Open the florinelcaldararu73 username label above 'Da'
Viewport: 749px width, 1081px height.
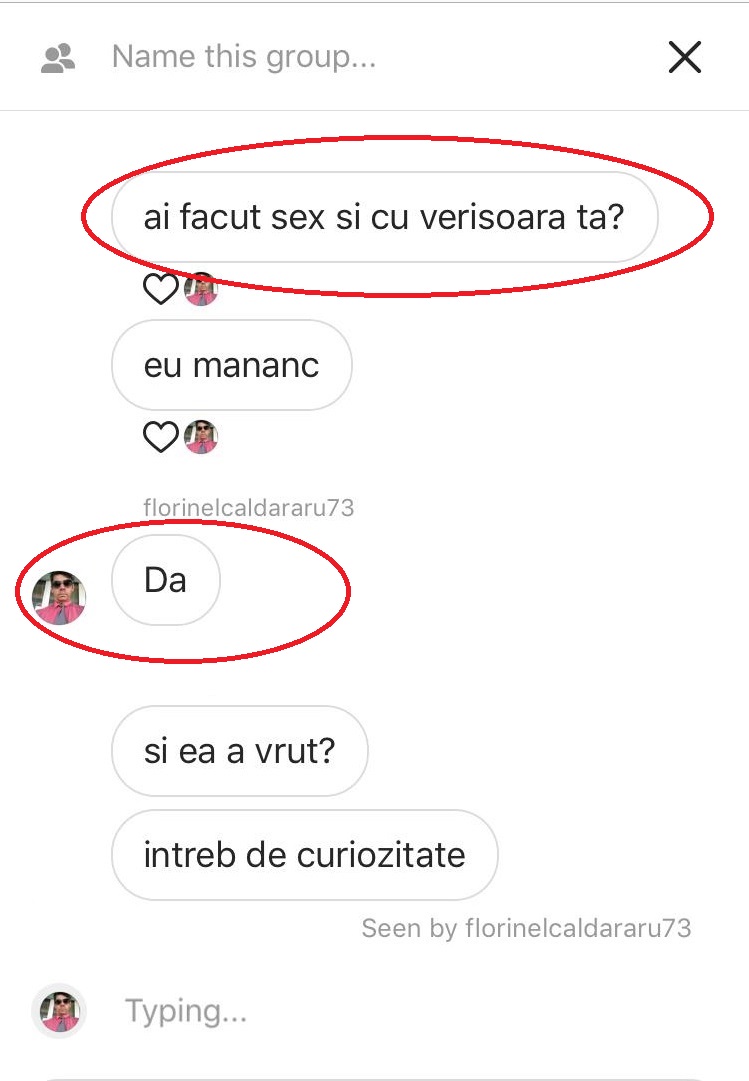coord(248,508)
